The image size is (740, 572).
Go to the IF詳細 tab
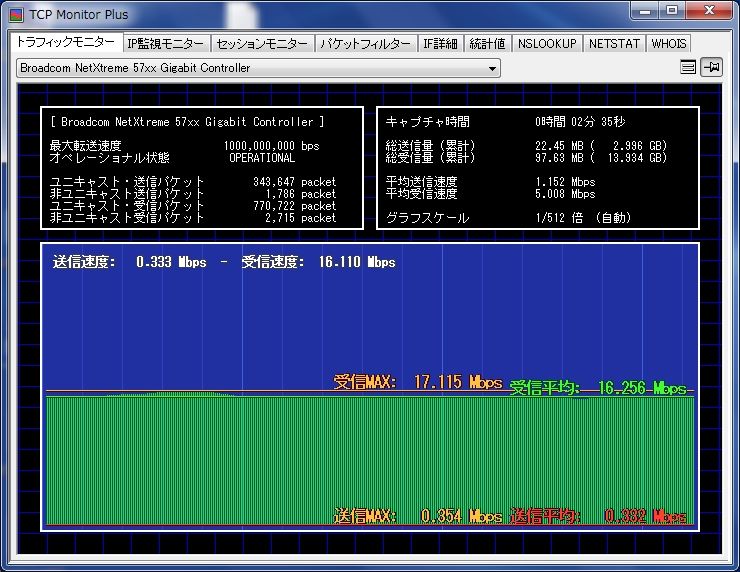440,44
